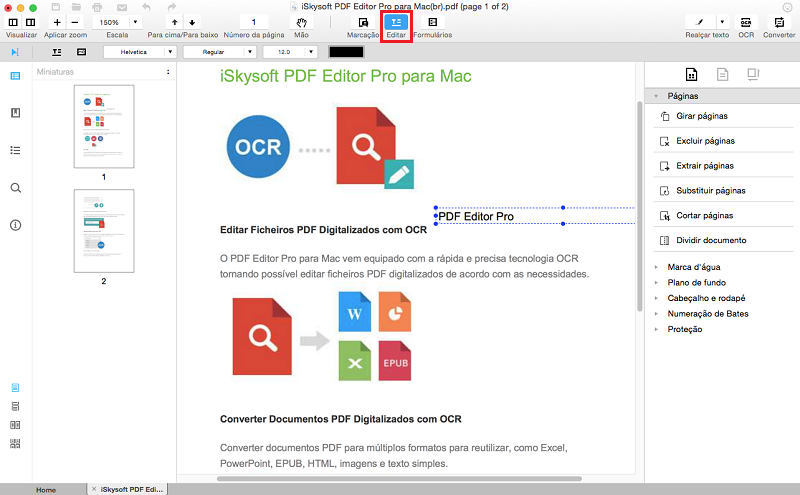Open the search panel in left sidebar
The width and height of the screenshot is (800, 495).
pyautogui.click(x=15, y=188)
